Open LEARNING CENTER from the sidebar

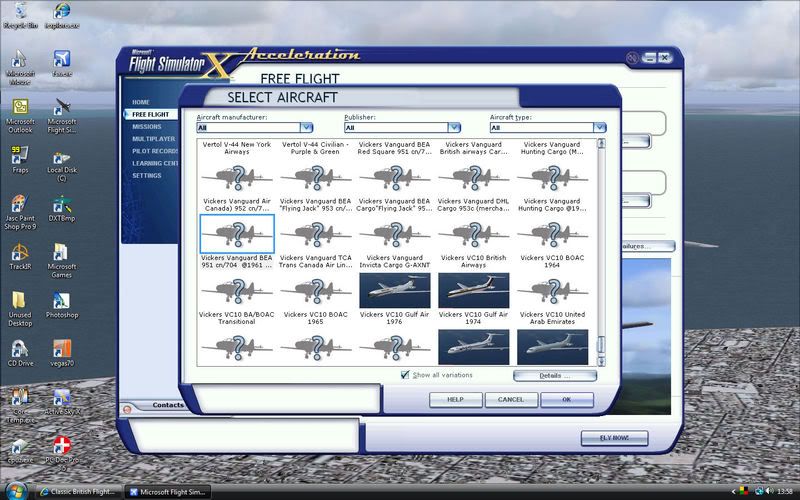(155, 163)
